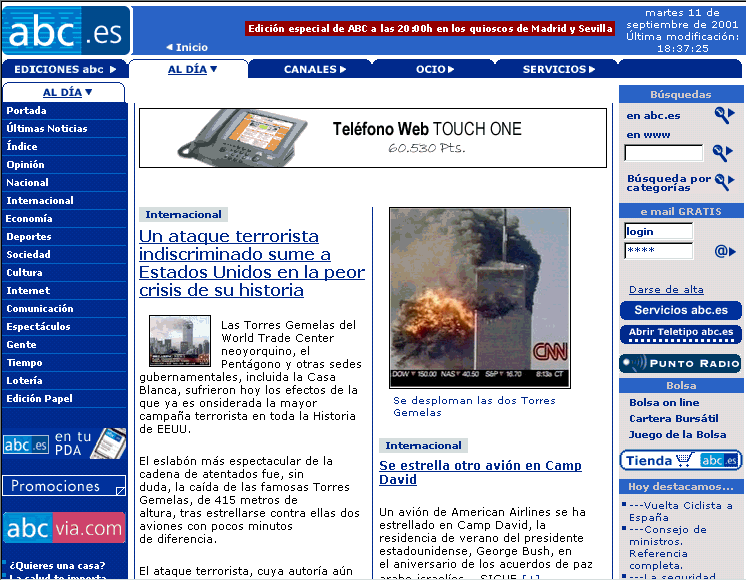This screenshot has width=746, height=581.
Task: Click the Edición especial de ABC banner
Action: (430, 29)
